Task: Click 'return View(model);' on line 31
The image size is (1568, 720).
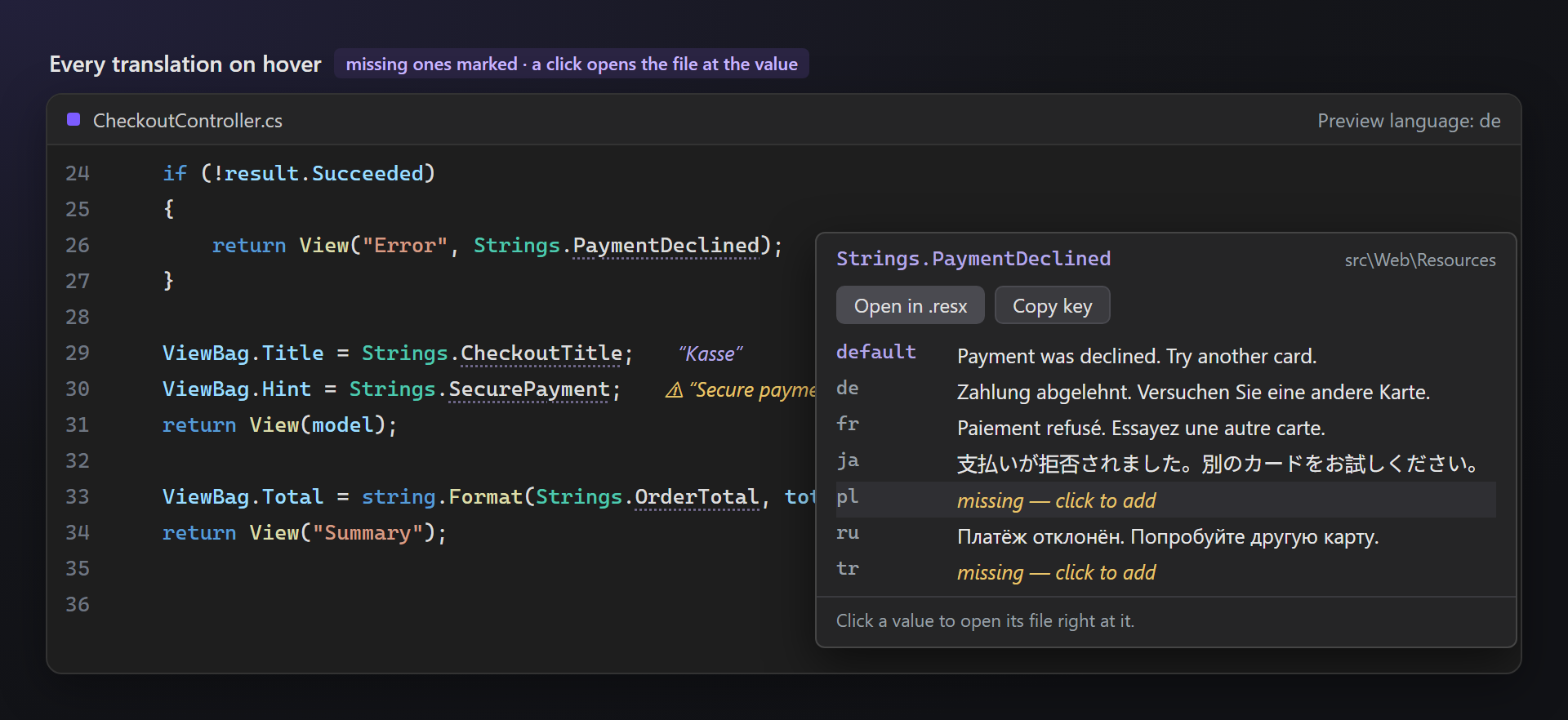Action: tap(279, 424)
